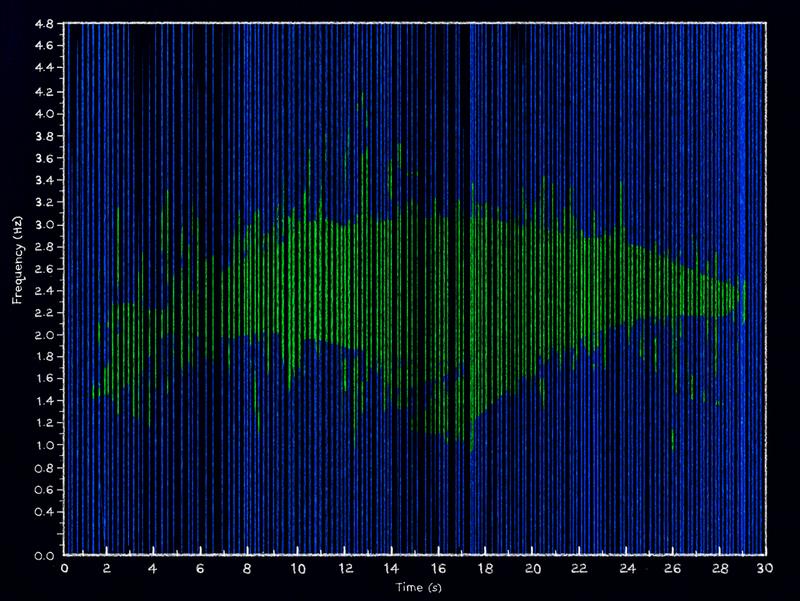
Task: Click the 0 tick label on time axis
Action: click(65, 569)
